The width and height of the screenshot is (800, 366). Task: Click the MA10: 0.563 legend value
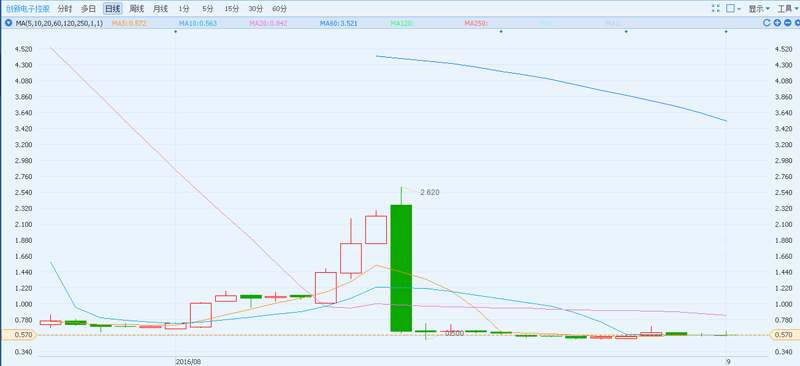pyautogui.click(x=198, y=23)
